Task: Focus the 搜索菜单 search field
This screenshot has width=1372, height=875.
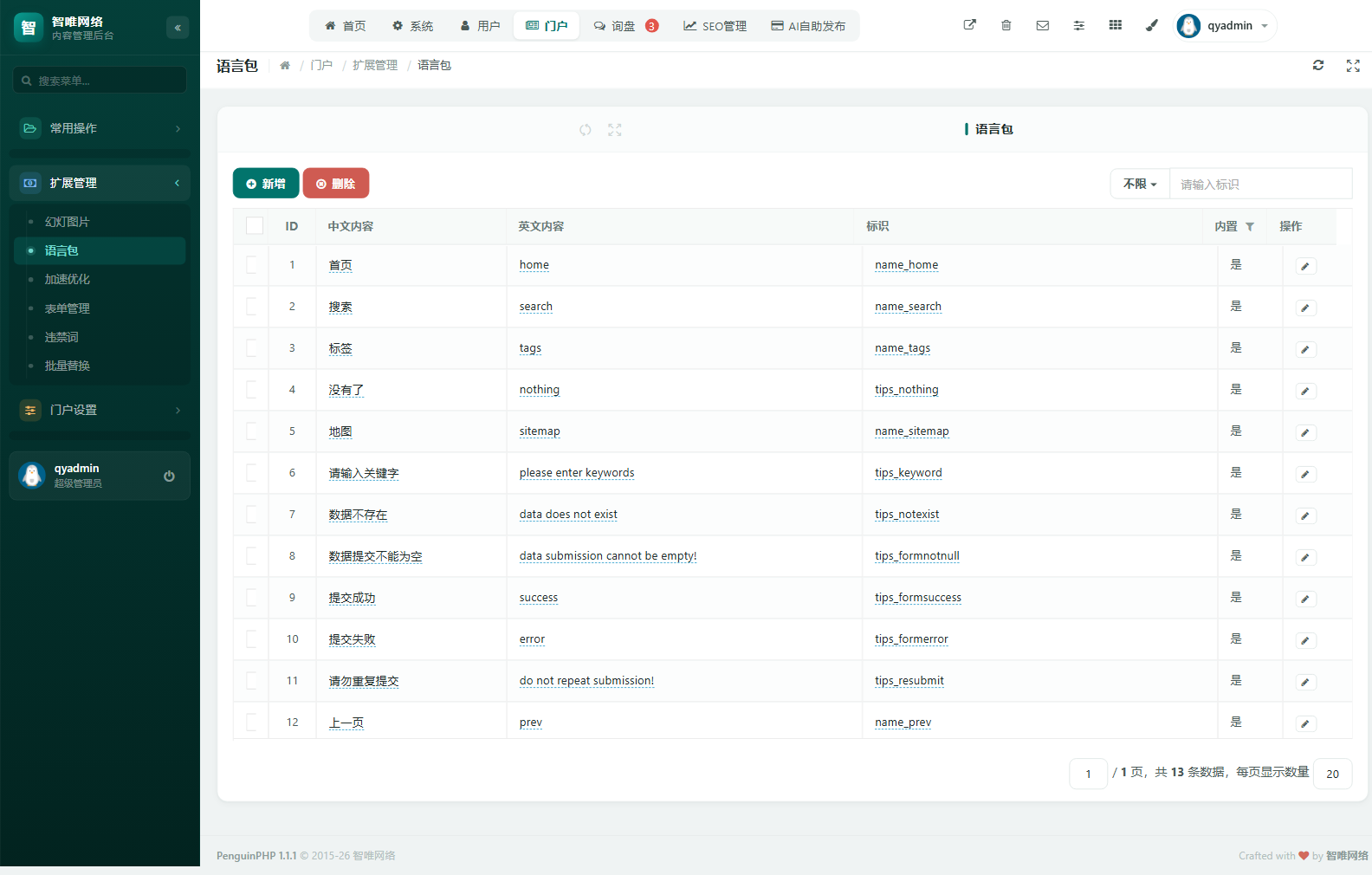Action: (x=100, y=80)
